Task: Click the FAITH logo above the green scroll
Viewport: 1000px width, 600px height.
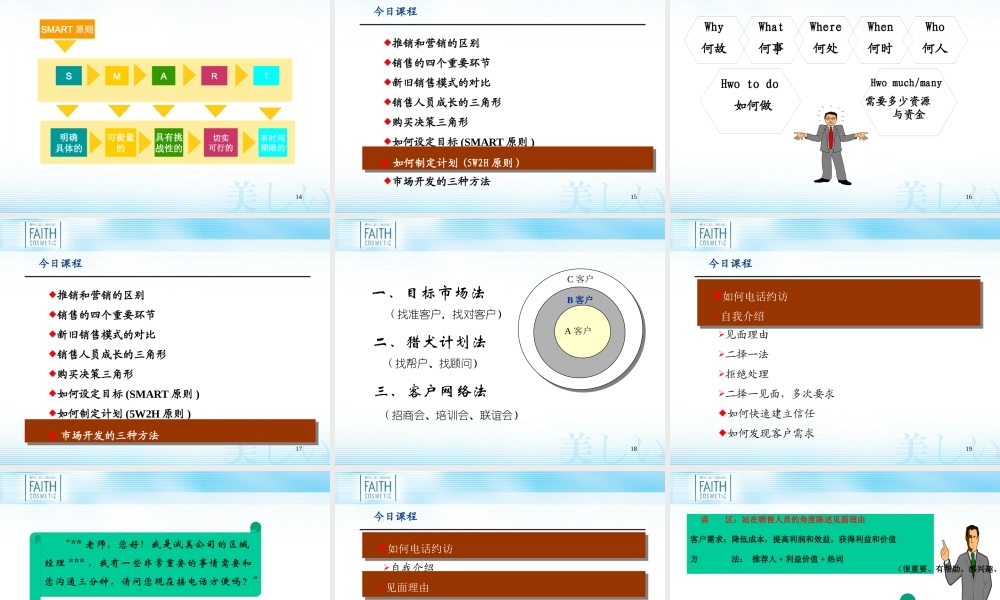Action: click(43, 488)
